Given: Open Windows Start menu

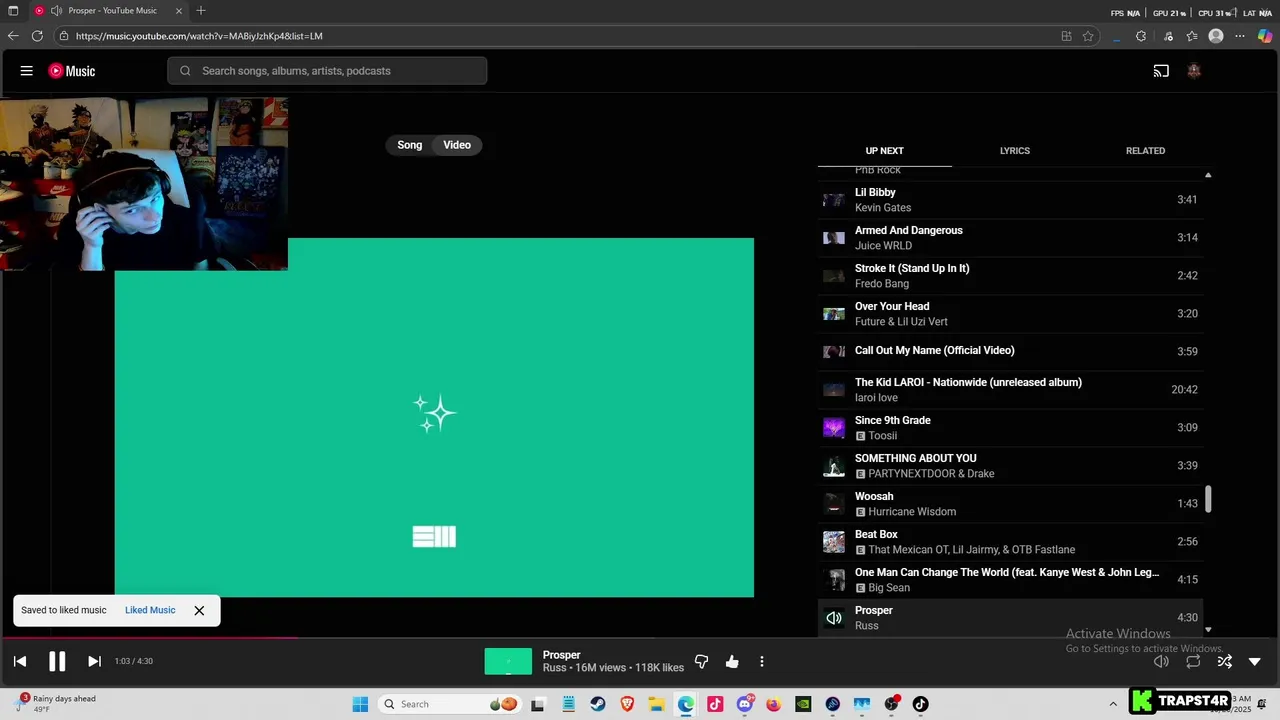Looking at the screenshot, I should click(x=360, y=704).
